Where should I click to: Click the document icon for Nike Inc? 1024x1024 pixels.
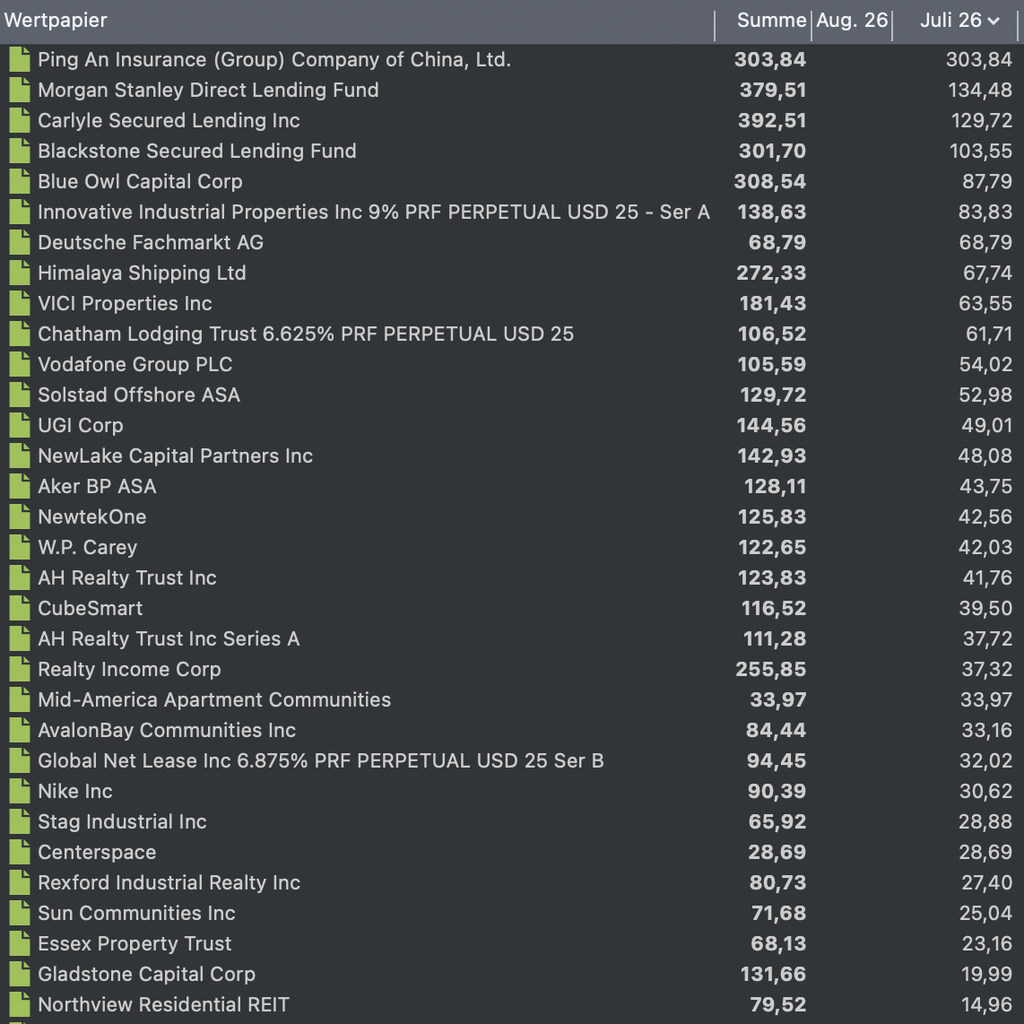click(x=20, y=791)
